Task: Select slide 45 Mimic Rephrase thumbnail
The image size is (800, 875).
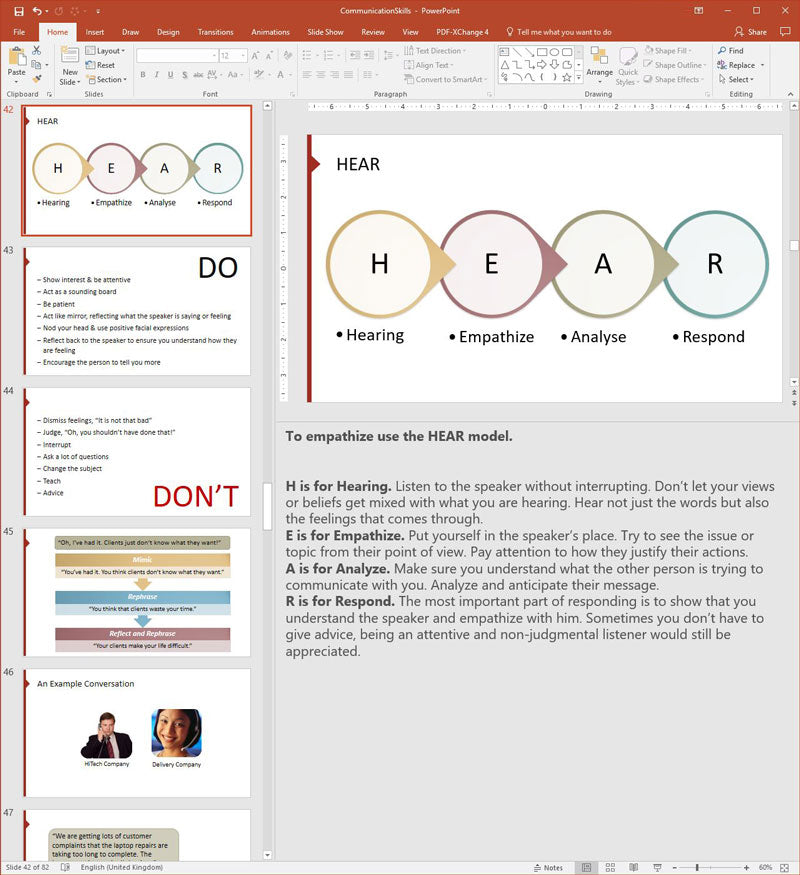Action: tap(137, 592)
